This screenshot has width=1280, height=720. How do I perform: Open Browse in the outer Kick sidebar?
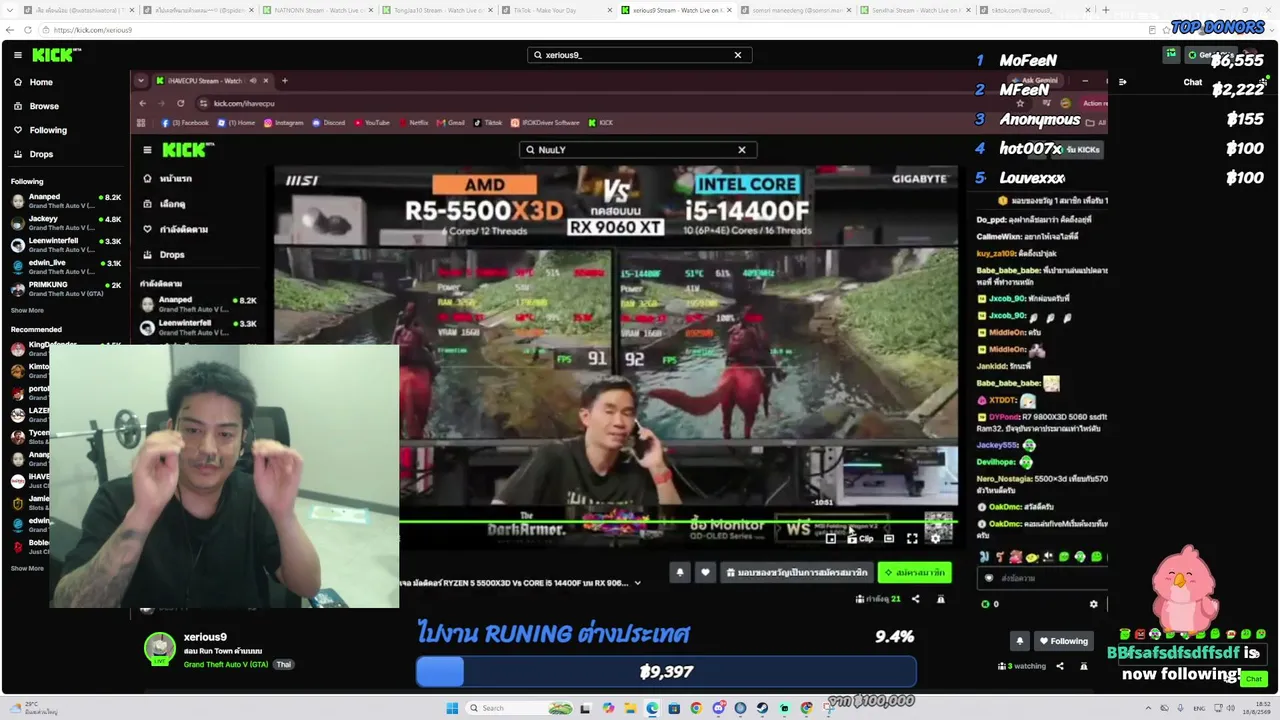click(x=44, y=106)
